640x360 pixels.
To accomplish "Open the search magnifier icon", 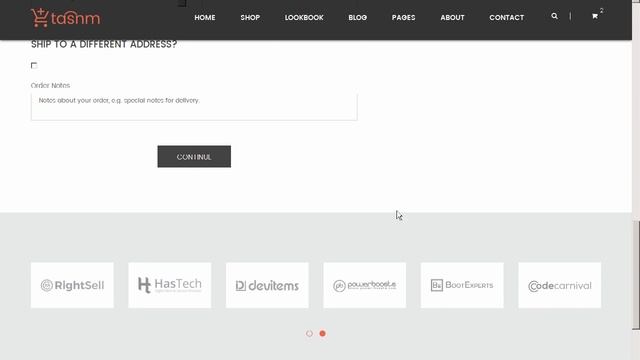I will pyautogui.click(x=554, y=16).
